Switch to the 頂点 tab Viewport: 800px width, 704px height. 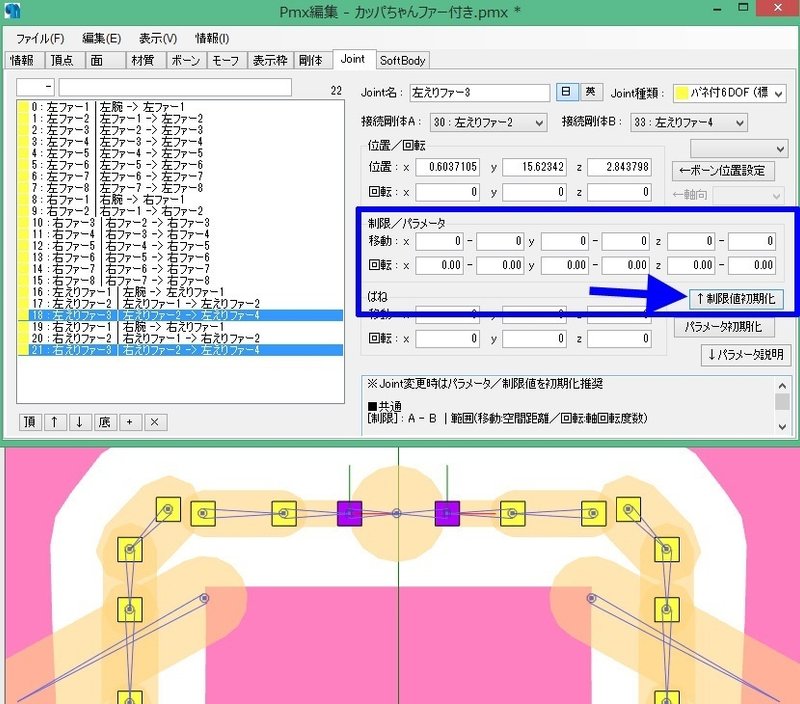click(64, 60)
